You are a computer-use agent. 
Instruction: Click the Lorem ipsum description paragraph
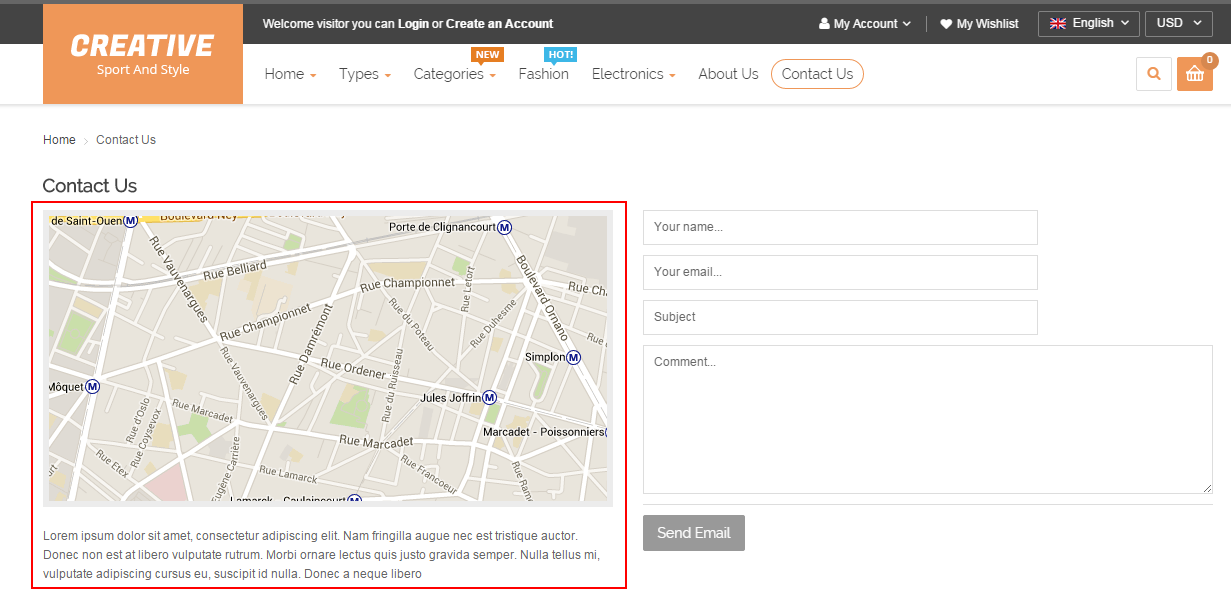coord(321,555)
